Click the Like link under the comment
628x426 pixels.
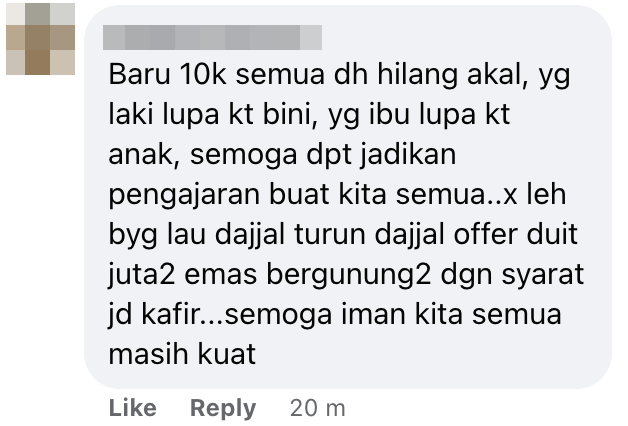[x=133, y=408]
